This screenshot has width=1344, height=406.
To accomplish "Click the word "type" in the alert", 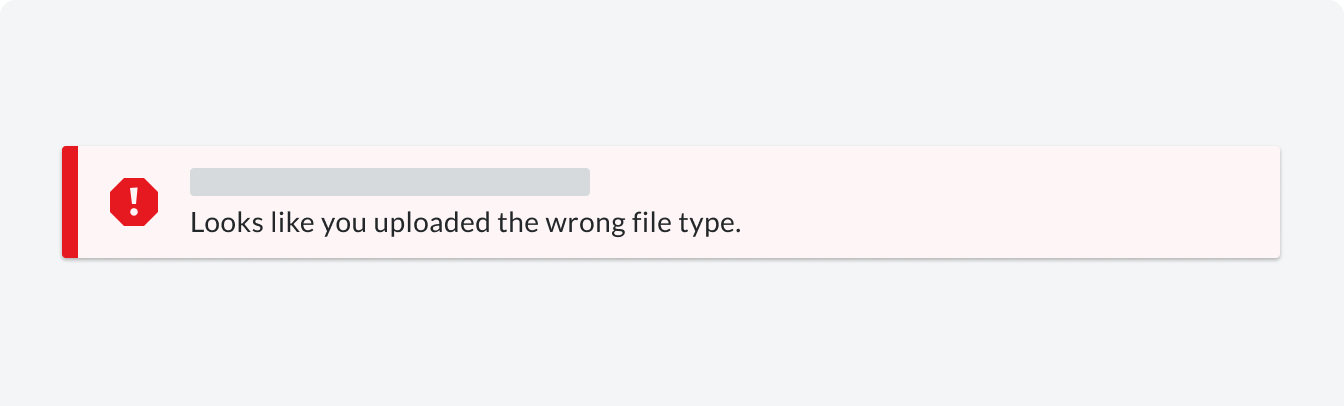I will coord(699,224).
